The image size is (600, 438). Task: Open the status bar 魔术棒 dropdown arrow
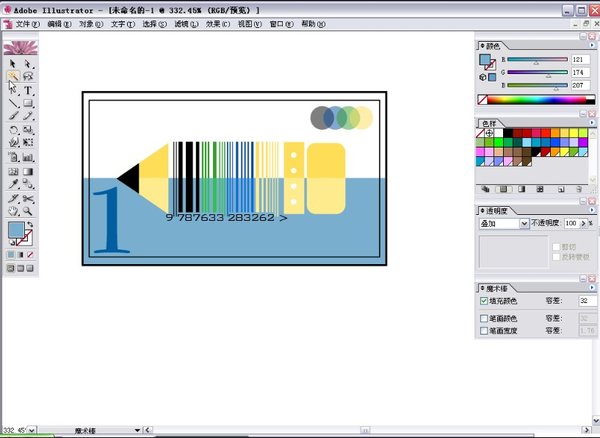coord(138,430)
